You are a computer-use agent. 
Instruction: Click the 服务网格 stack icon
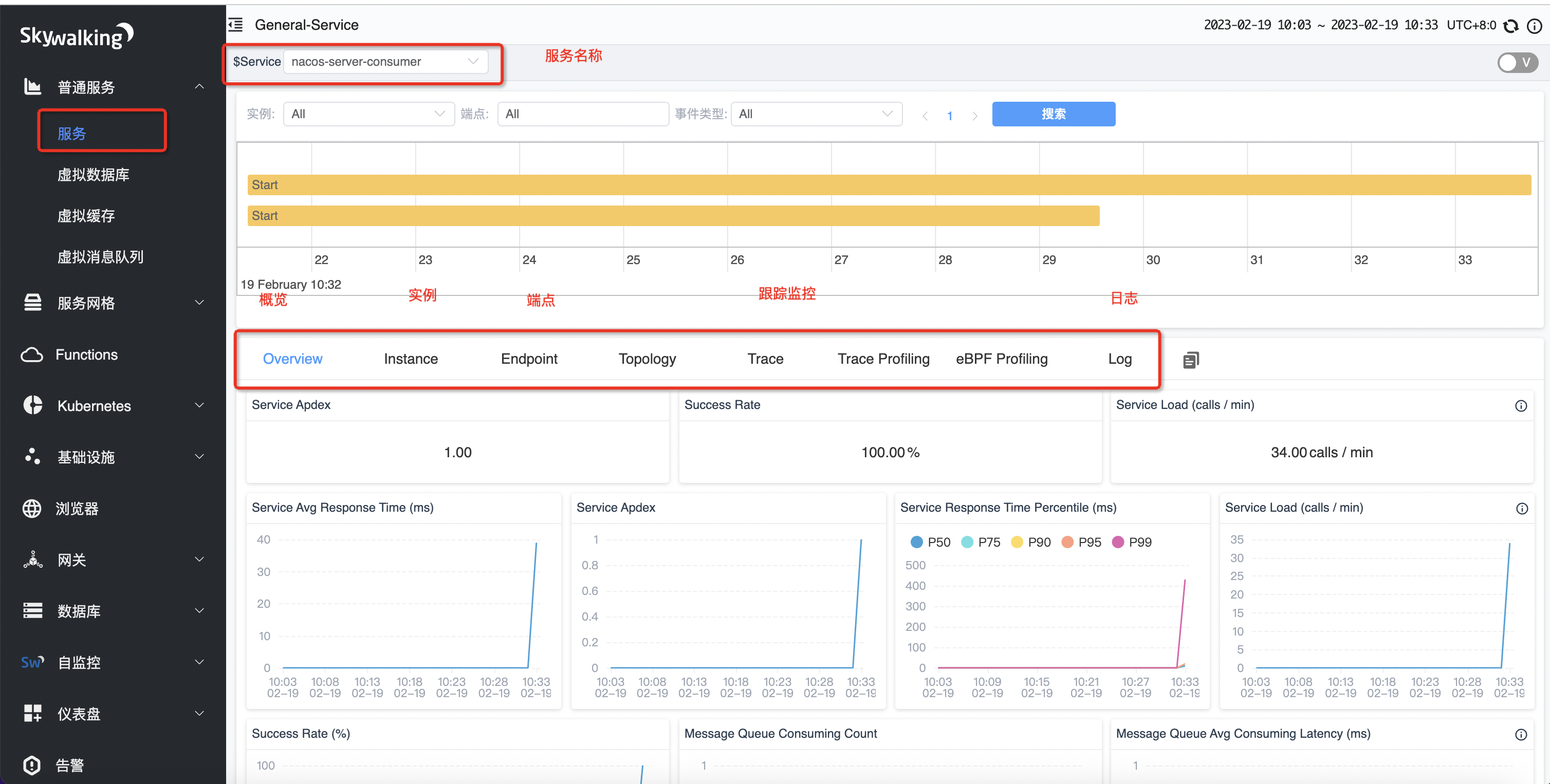coord(32,302)
